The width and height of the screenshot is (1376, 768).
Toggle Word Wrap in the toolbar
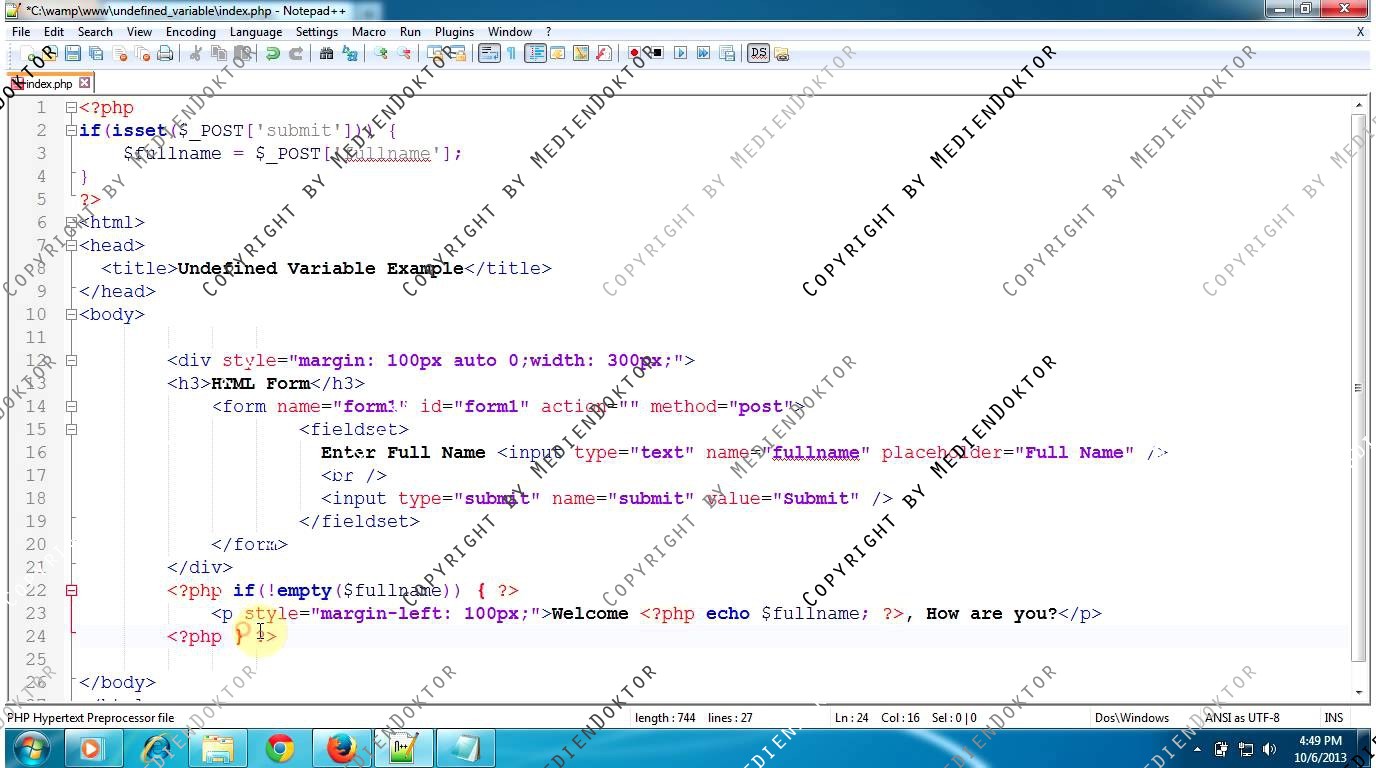point(488,54)
